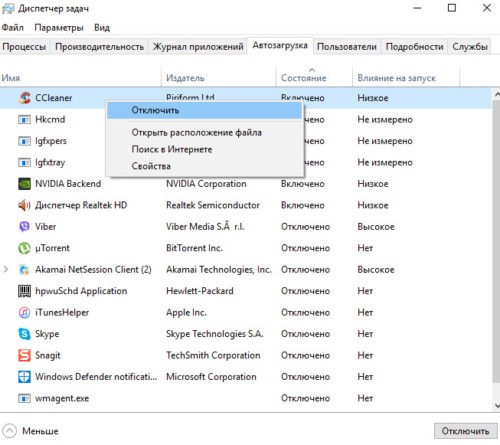Click Отключено status in the Snagit row
The height and width of the screenshot is (445, 500).
[x=305, y=355]
